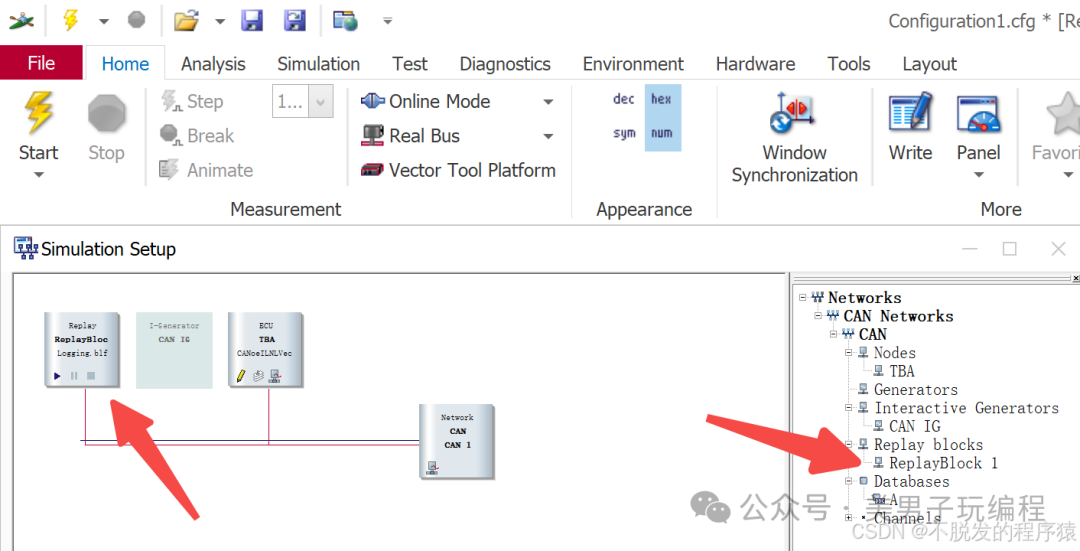The width and height of the screenshot is (1080, 551).
Task: Toggle num numeric display
Action: [x=662, y=133]
